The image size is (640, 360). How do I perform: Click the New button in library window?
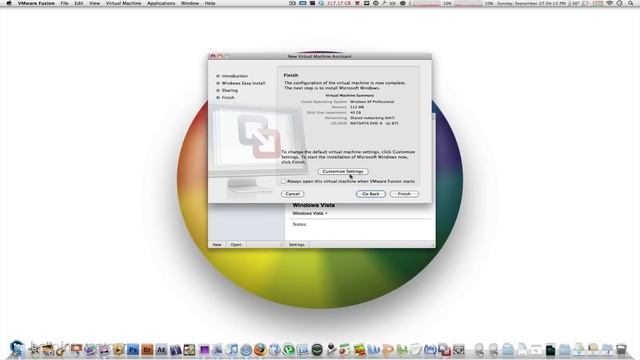pyautogui.click(x=217, y=244)
